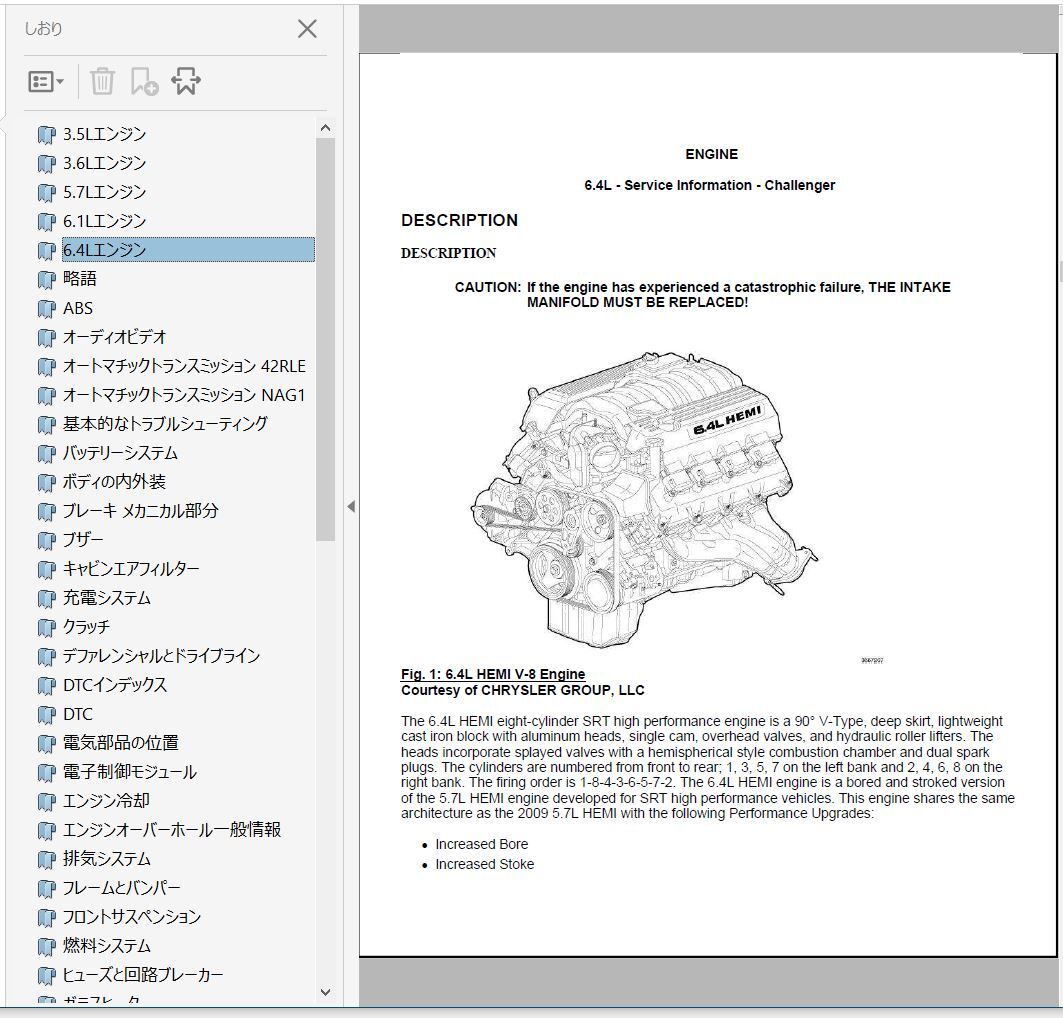The height and width of the screenshot is (1018, 1063).
Task: Select the highlighted 6.4Lエンジン bookmark
Action: point(188,250)
